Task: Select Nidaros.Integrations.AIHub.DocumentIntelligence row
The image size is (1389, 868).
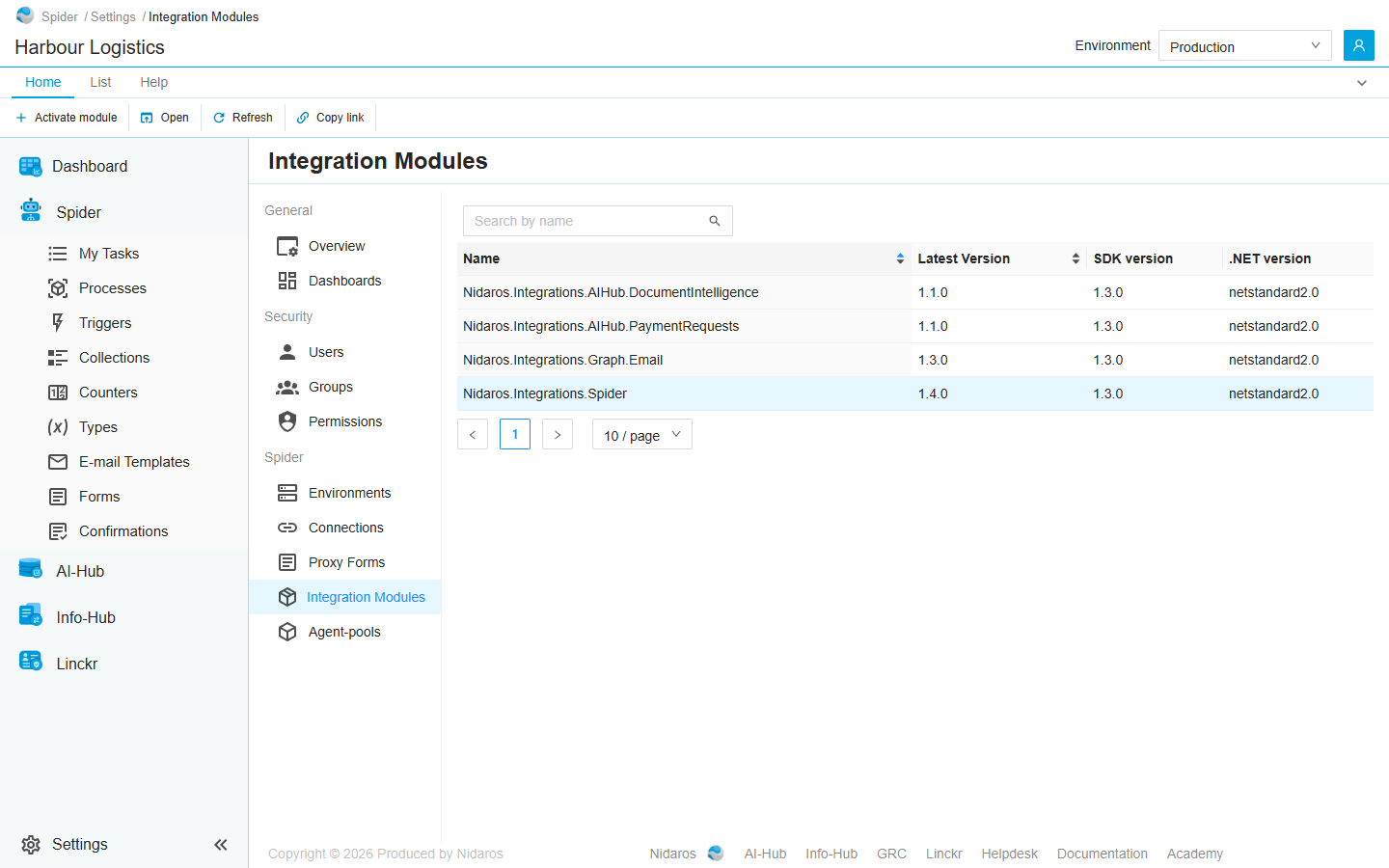Action: click(x=915, y=292)
